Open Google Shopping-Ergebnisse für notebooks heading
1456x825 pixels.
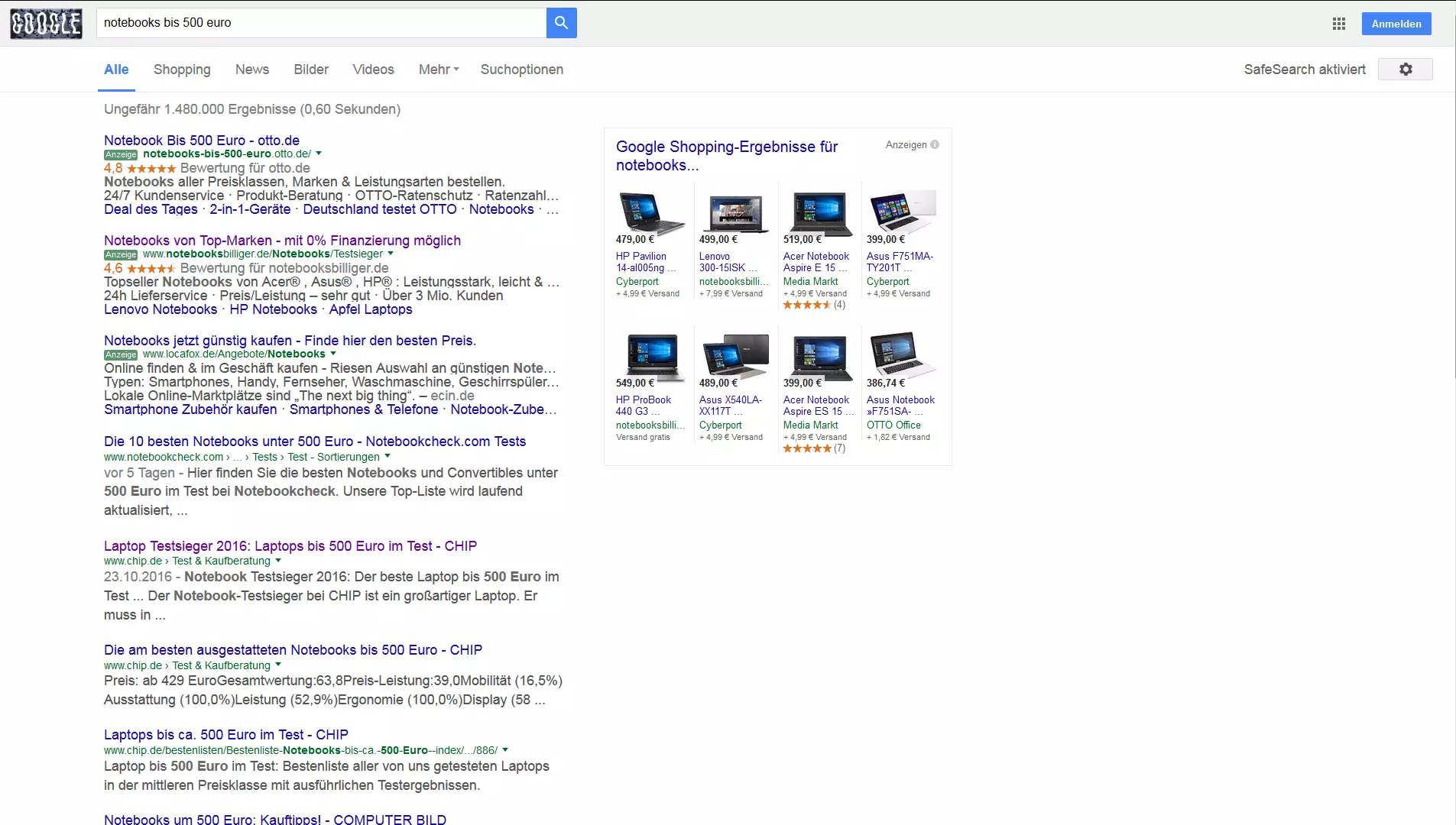pos(727,156)
